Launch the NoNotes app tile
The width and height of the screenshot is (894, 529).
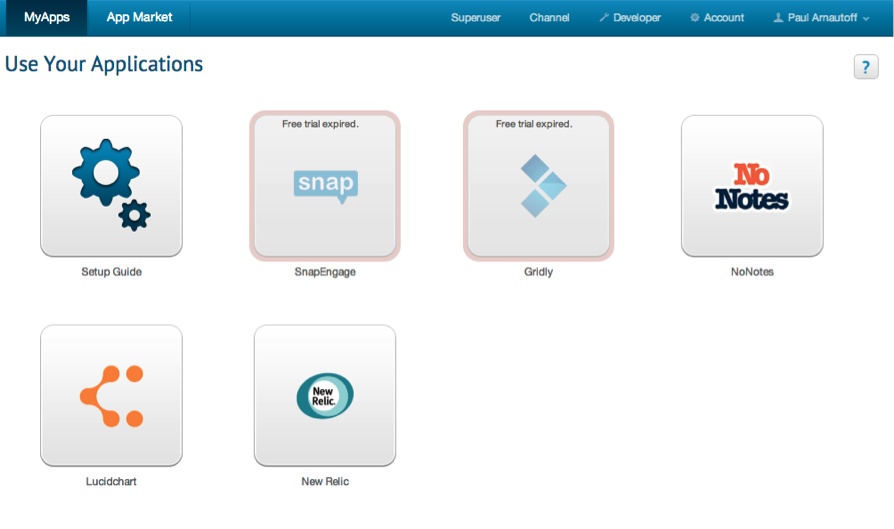pos(752,186)
